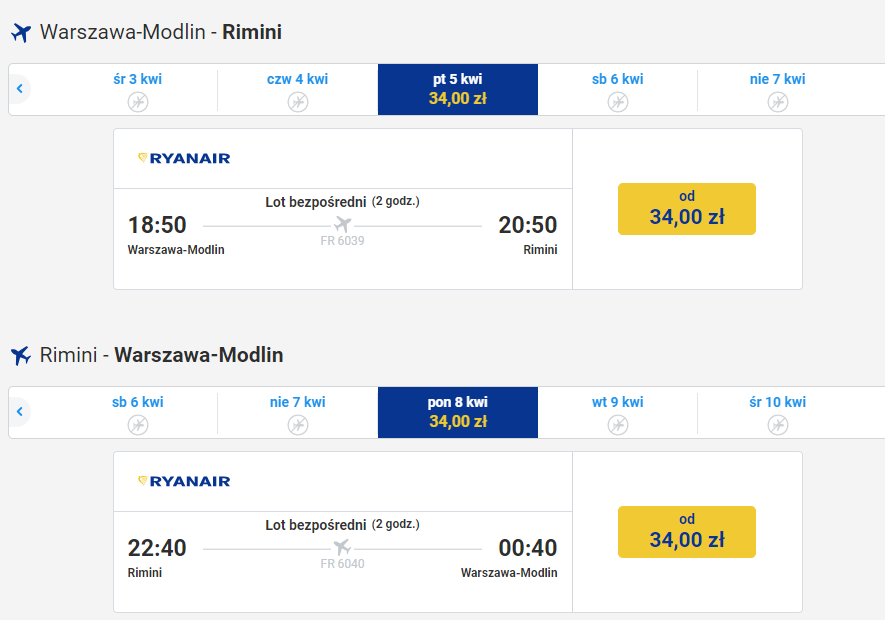The image size is (885, 620).
Task: Choose outbound fare od 34,00 zł
Action: click(x=687, y=209)
